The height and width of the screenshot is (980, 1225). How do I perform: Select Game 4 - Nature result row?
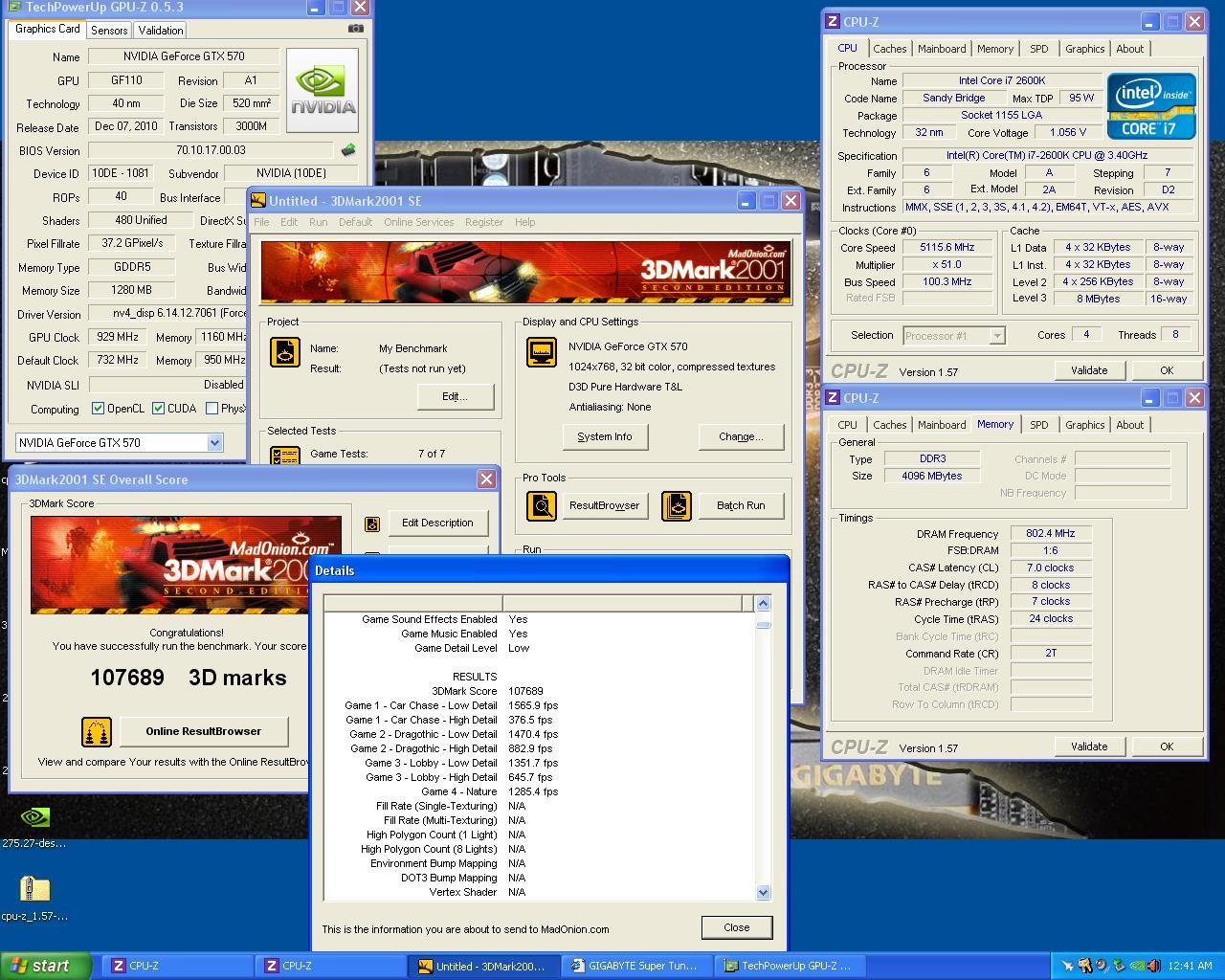click(541, 791)
